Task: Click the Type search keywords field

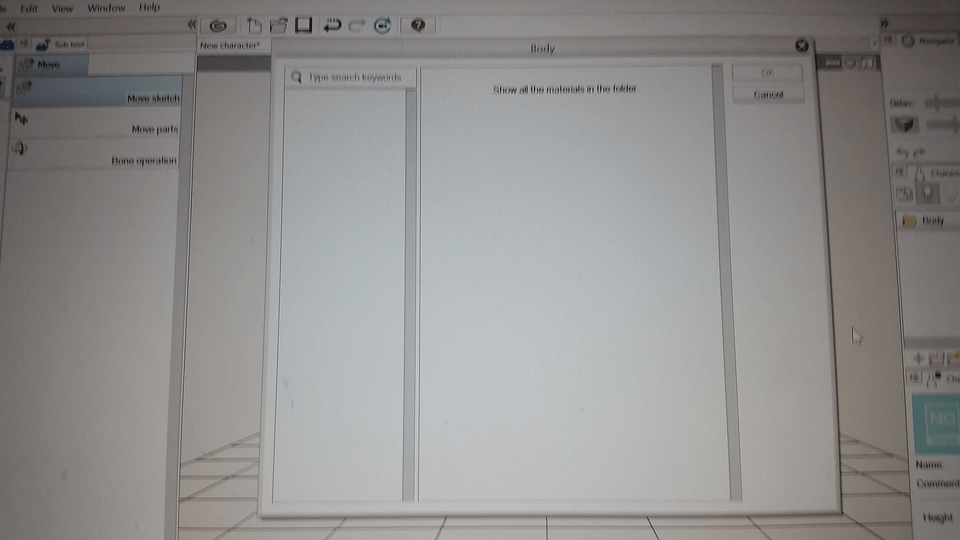Action: click(x=350, y=77)
